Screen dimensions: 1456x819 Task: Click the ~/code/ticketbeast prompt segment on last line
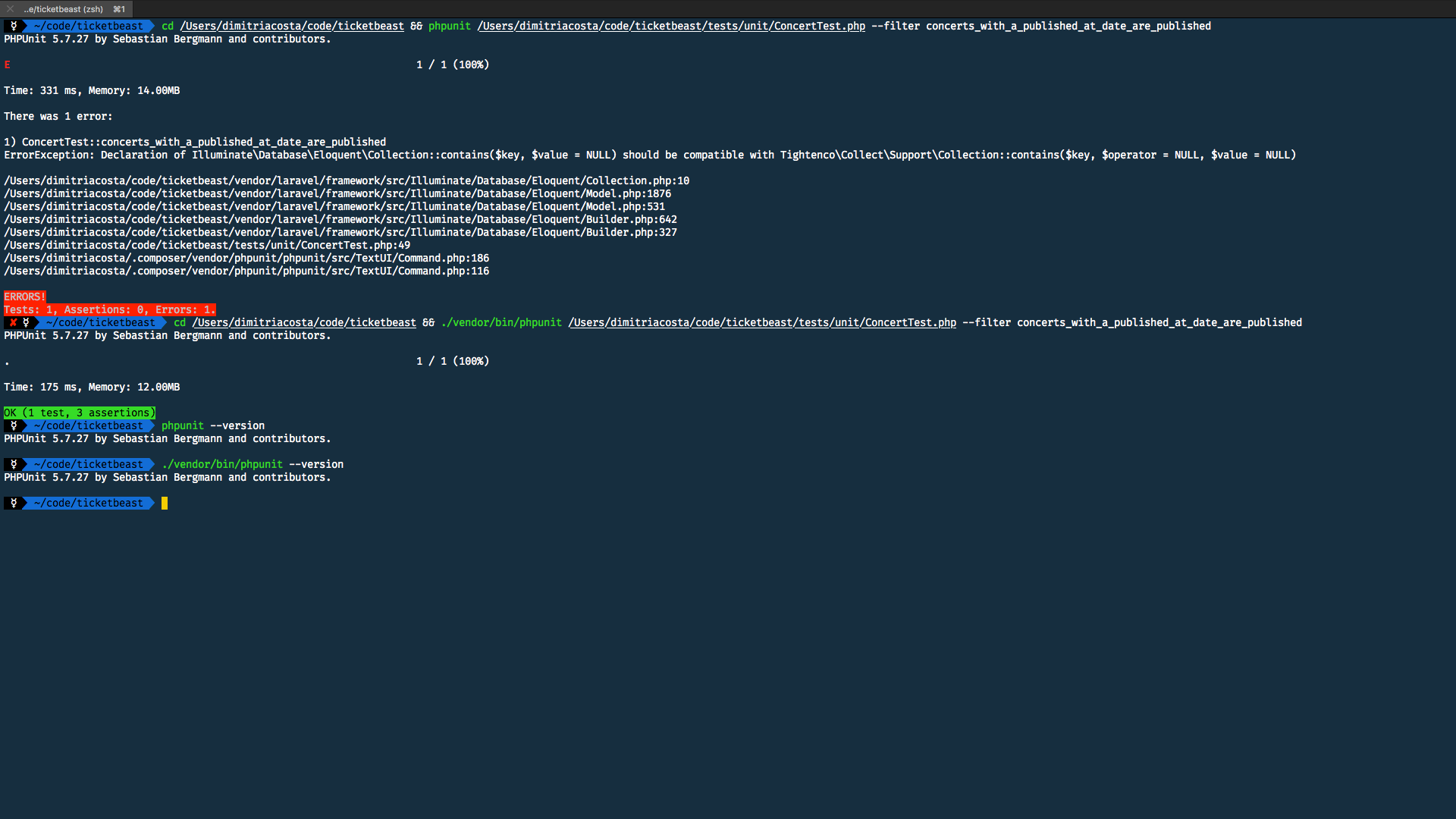89,503
